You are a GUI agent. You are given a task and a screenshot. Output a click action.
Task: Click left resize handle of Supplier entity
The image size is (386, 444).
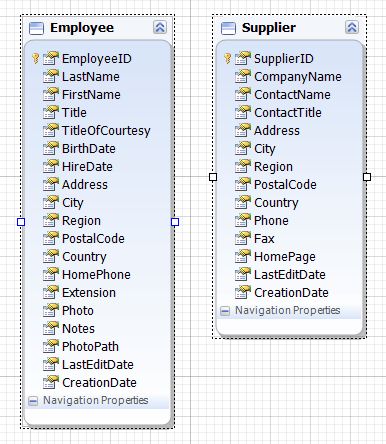click(x=213, y=177)
